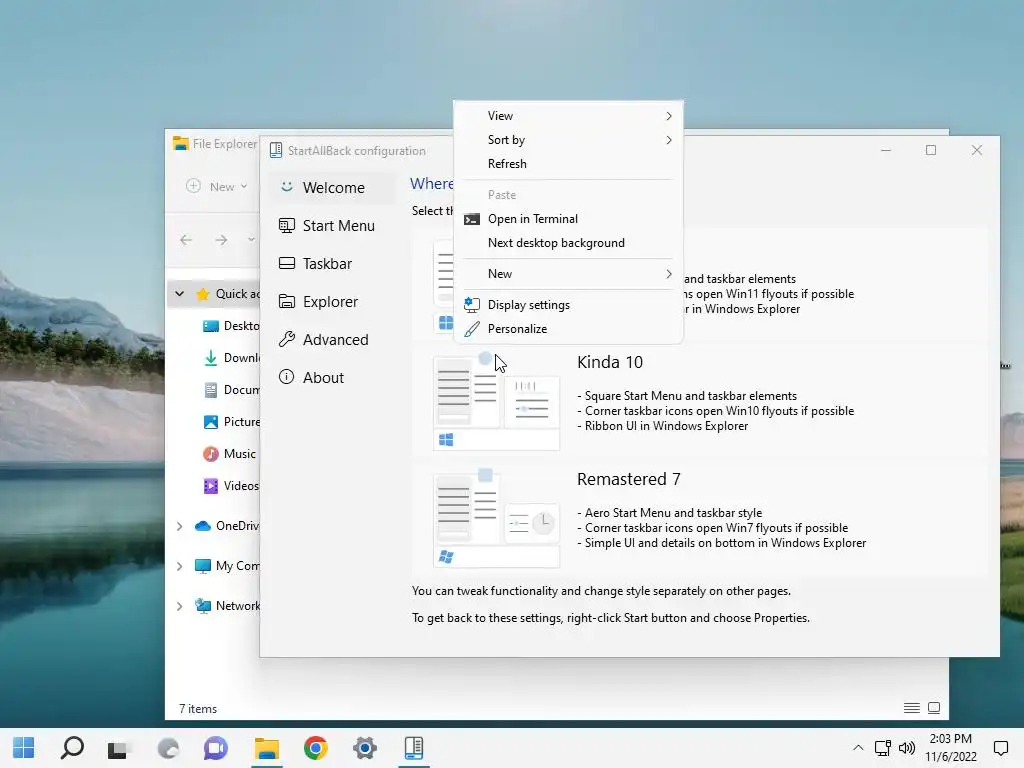
Task: Click the Terminal icon in context menu
Action: click(x=472, y=219)
